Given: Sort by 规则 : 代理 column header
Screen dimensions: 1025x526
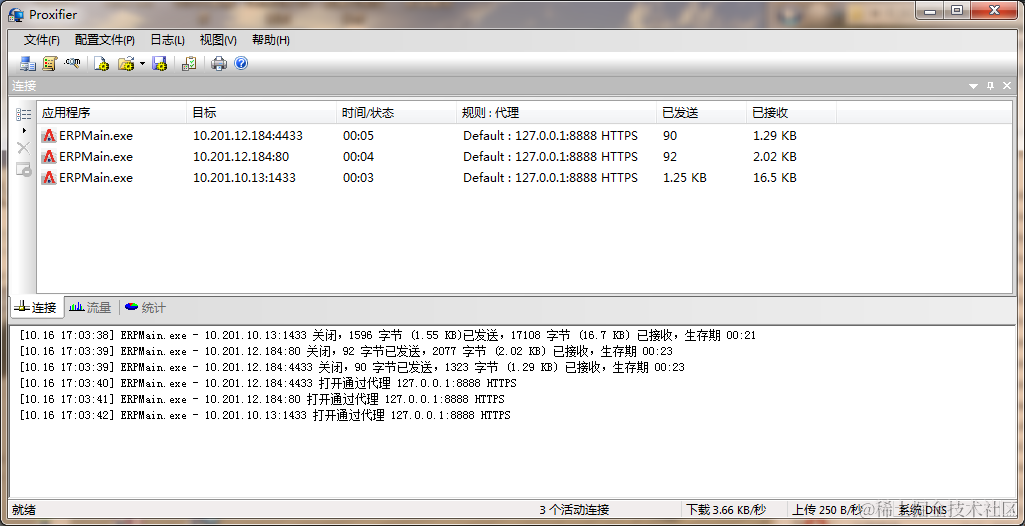Looking at the screenshot, I should coord(556,112).
